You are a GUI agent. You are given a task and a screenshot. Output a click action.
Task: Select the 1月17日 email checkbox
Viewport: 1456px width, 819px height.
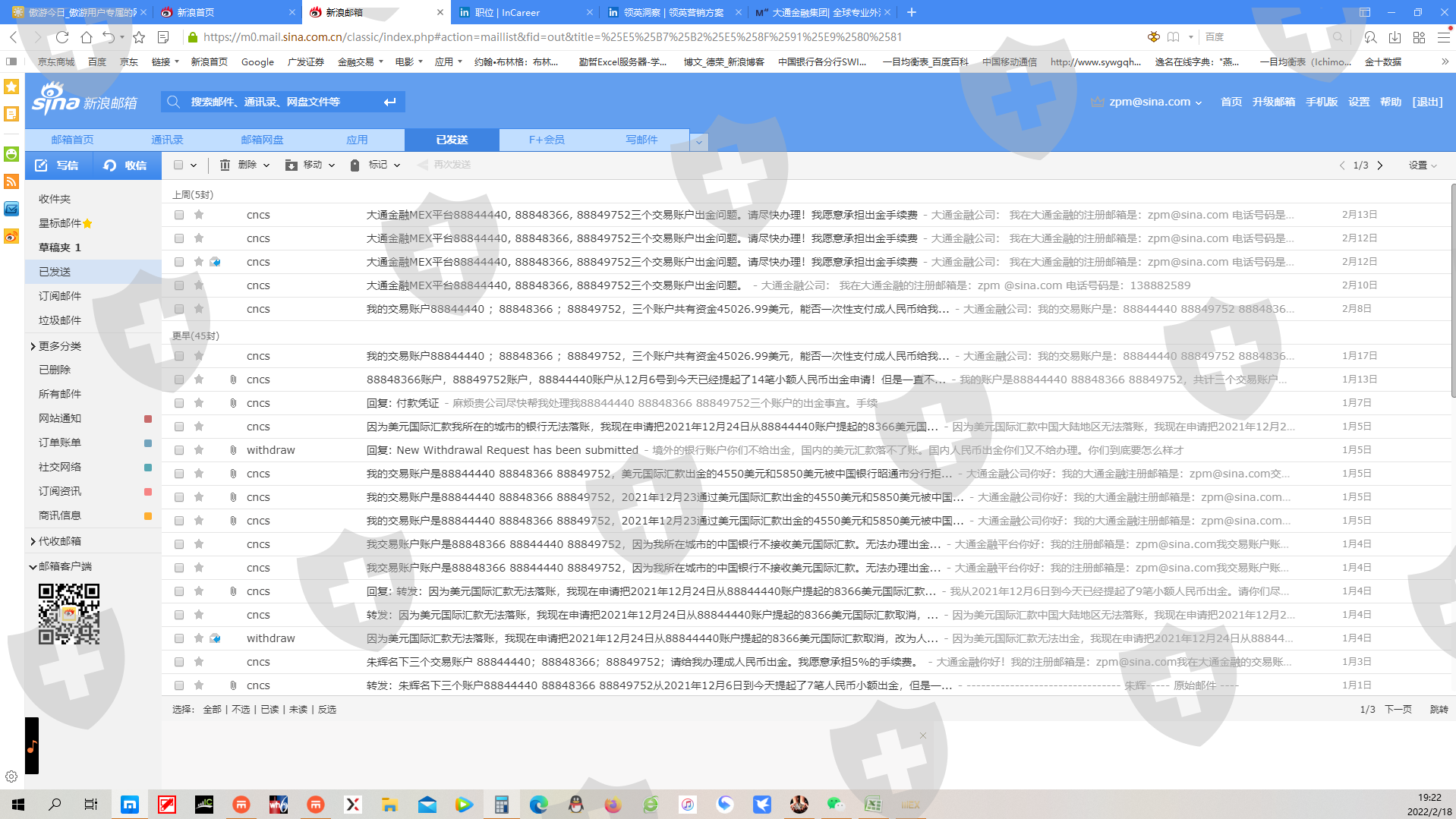(179, 356)
